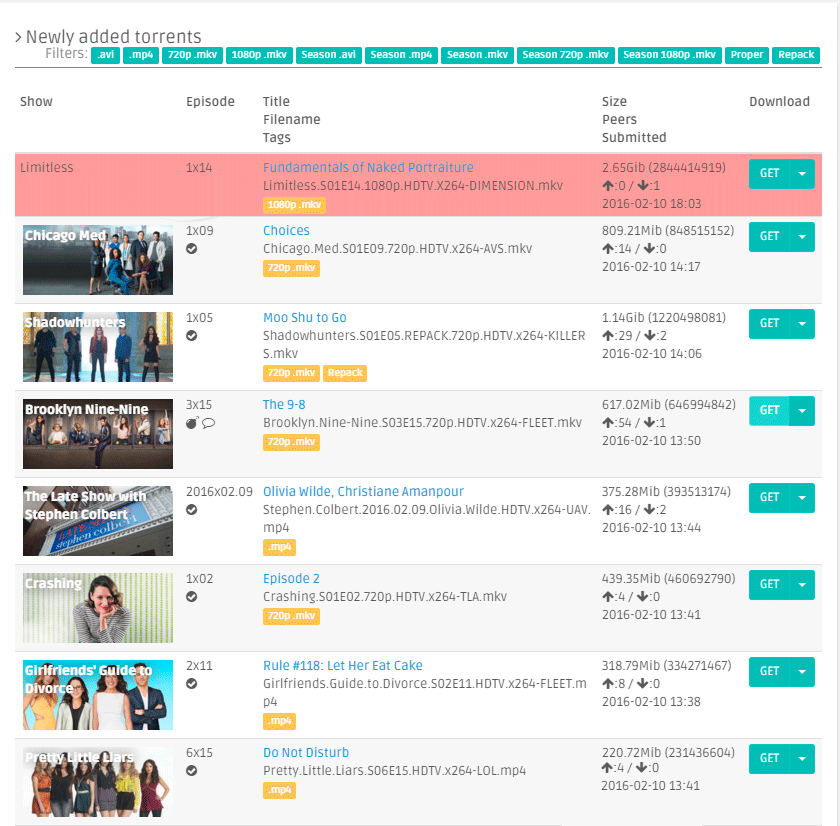The width and height of the screenshot is (840, 826).
Task: Open the Chicago Med show thumbnail
Action: coord(98,260)
